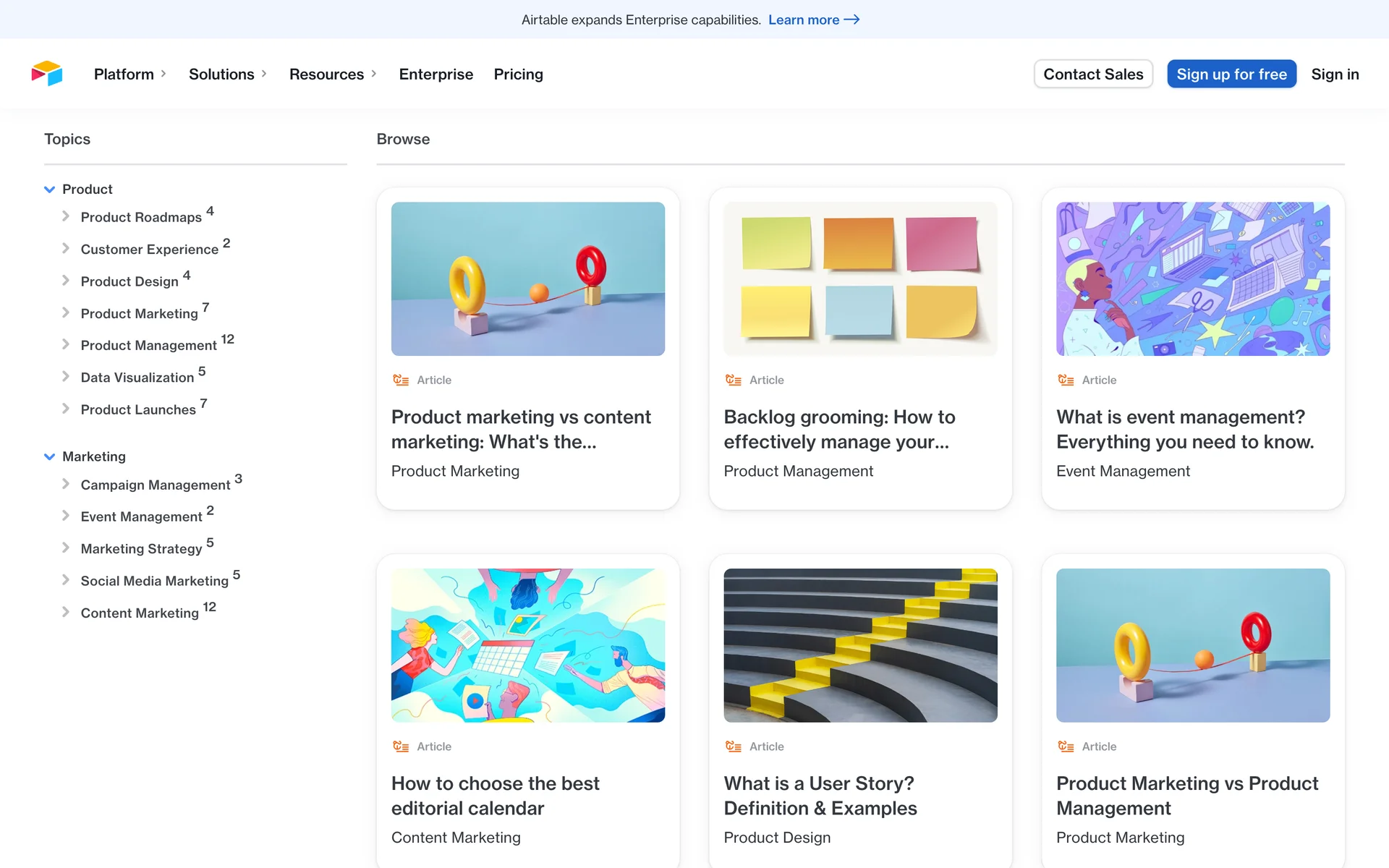
Task: Click article icon on editorial calendar card
Action: (x=401, y=746)
